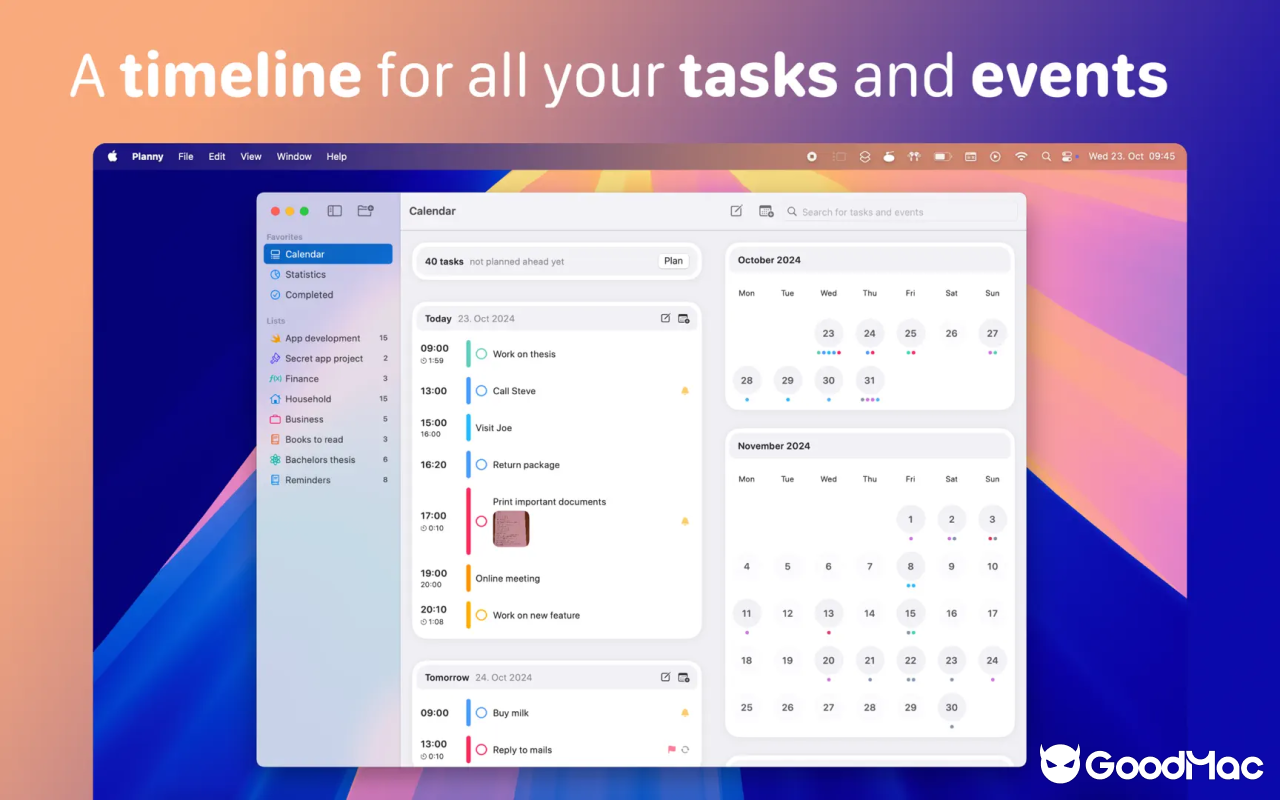Screen dimensions: 1280x800
Task: Toggle the sidebar visibility icon
Action: coord(334,210)
